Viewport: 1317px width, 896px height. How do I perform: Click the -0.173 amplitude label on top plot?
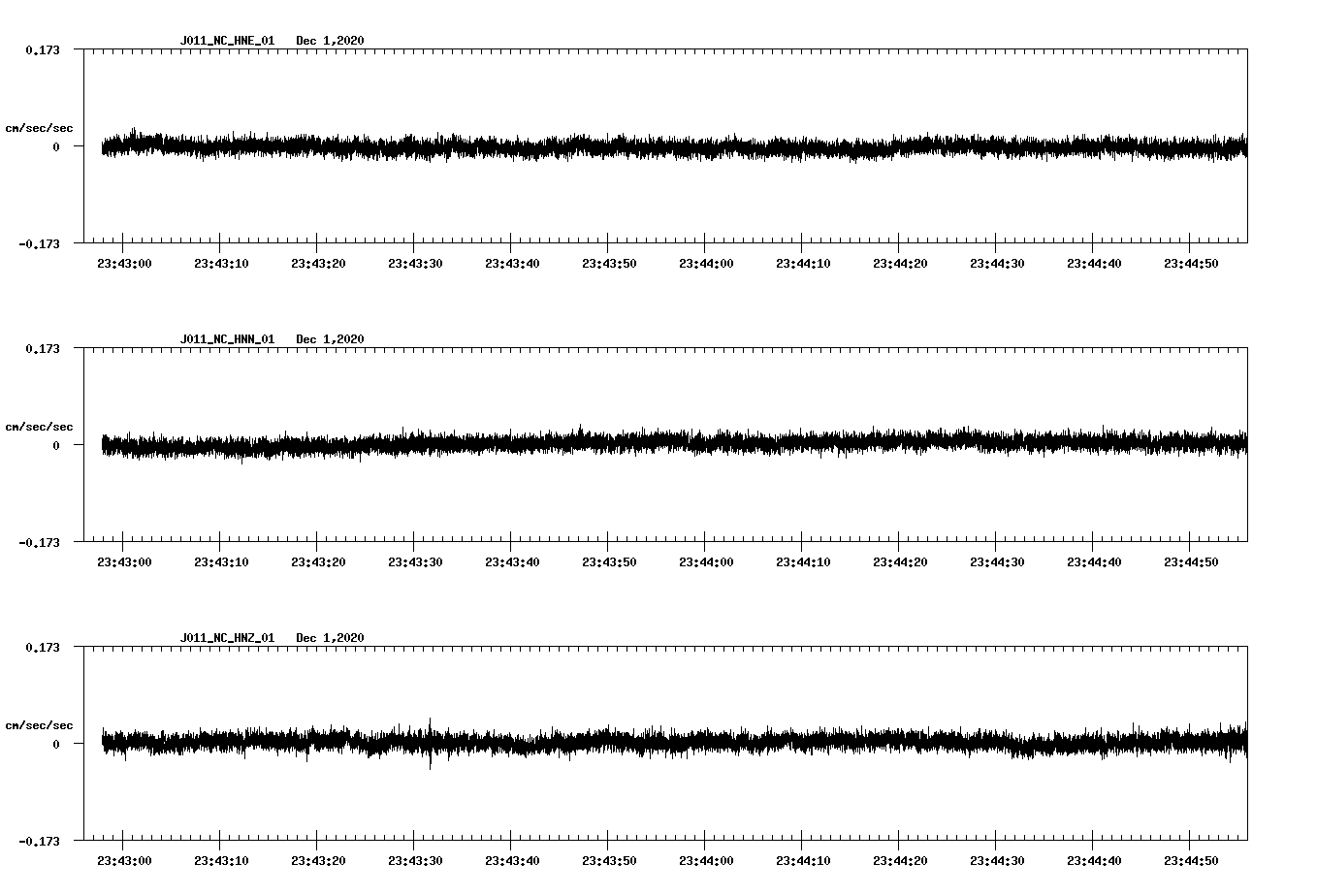42,244
